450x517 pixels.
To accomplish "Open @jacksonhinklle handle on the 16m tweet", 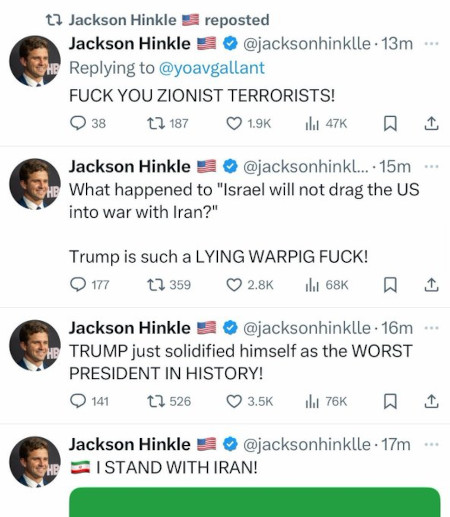I will point(307,328).
